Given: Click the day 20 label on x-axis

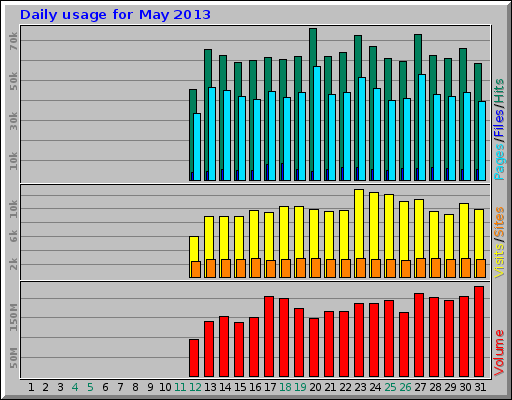Looking at the screenshot, I should (315, 387).
